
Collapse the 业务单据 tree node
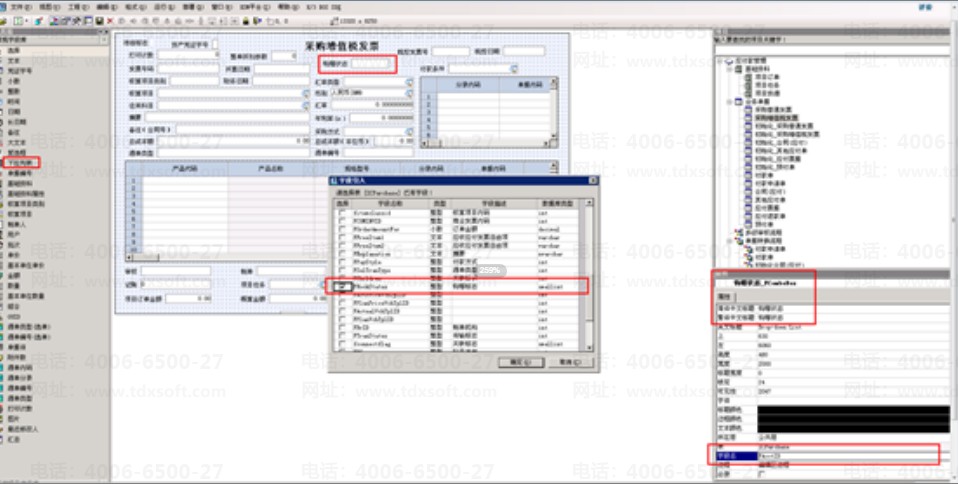[x=729, y=102]
